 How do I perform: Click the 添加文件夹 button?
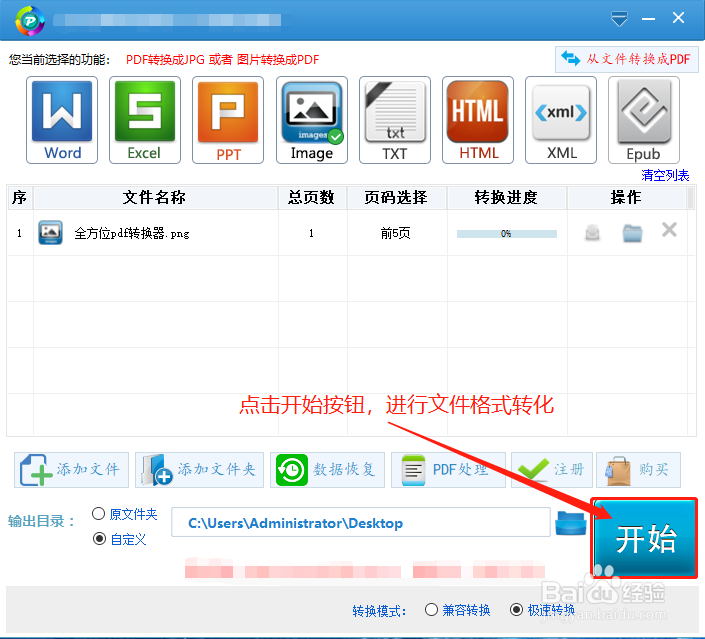click(199, 469)
